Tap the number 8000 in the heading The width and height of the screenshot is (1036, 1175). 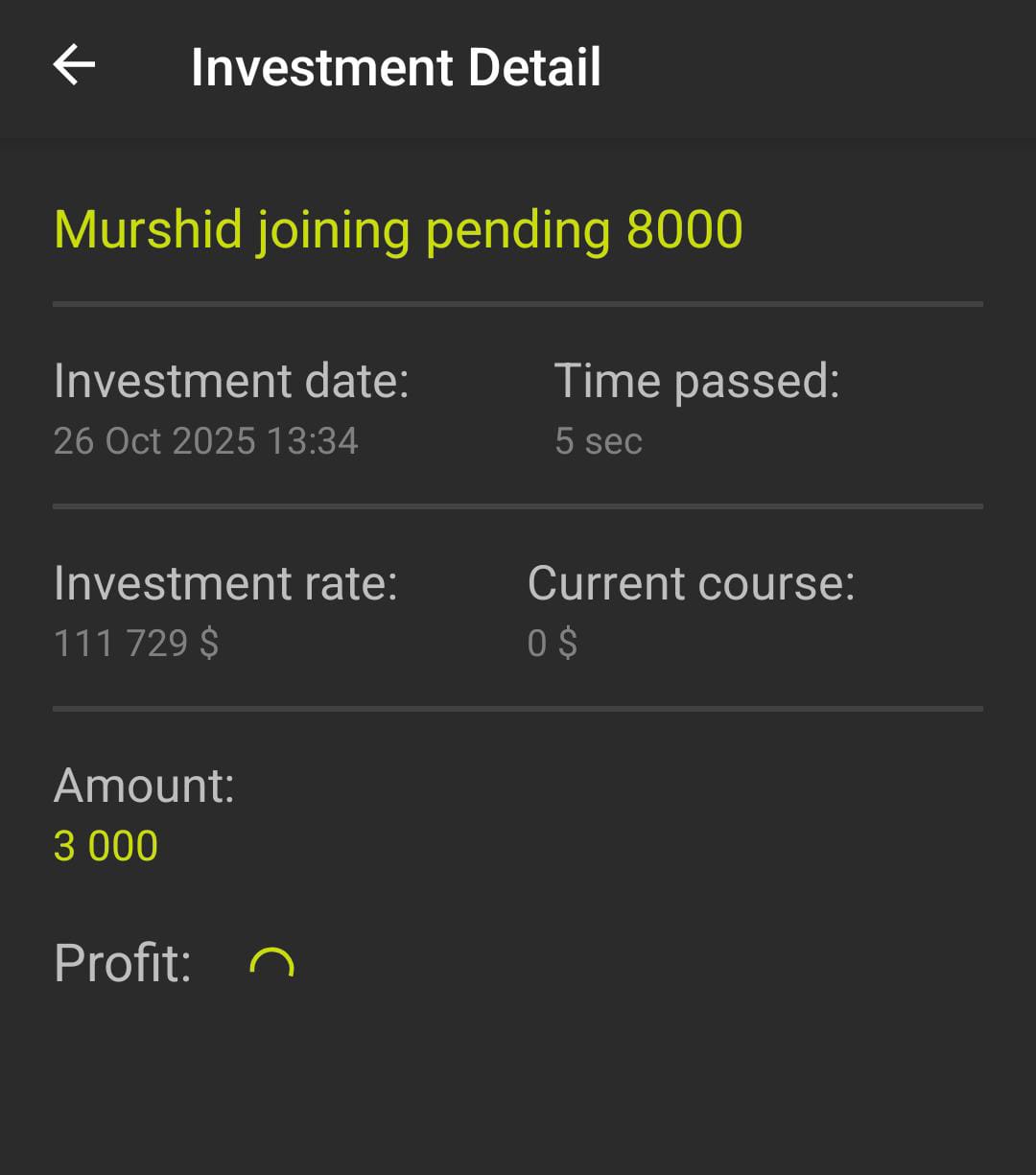(684, 230)
